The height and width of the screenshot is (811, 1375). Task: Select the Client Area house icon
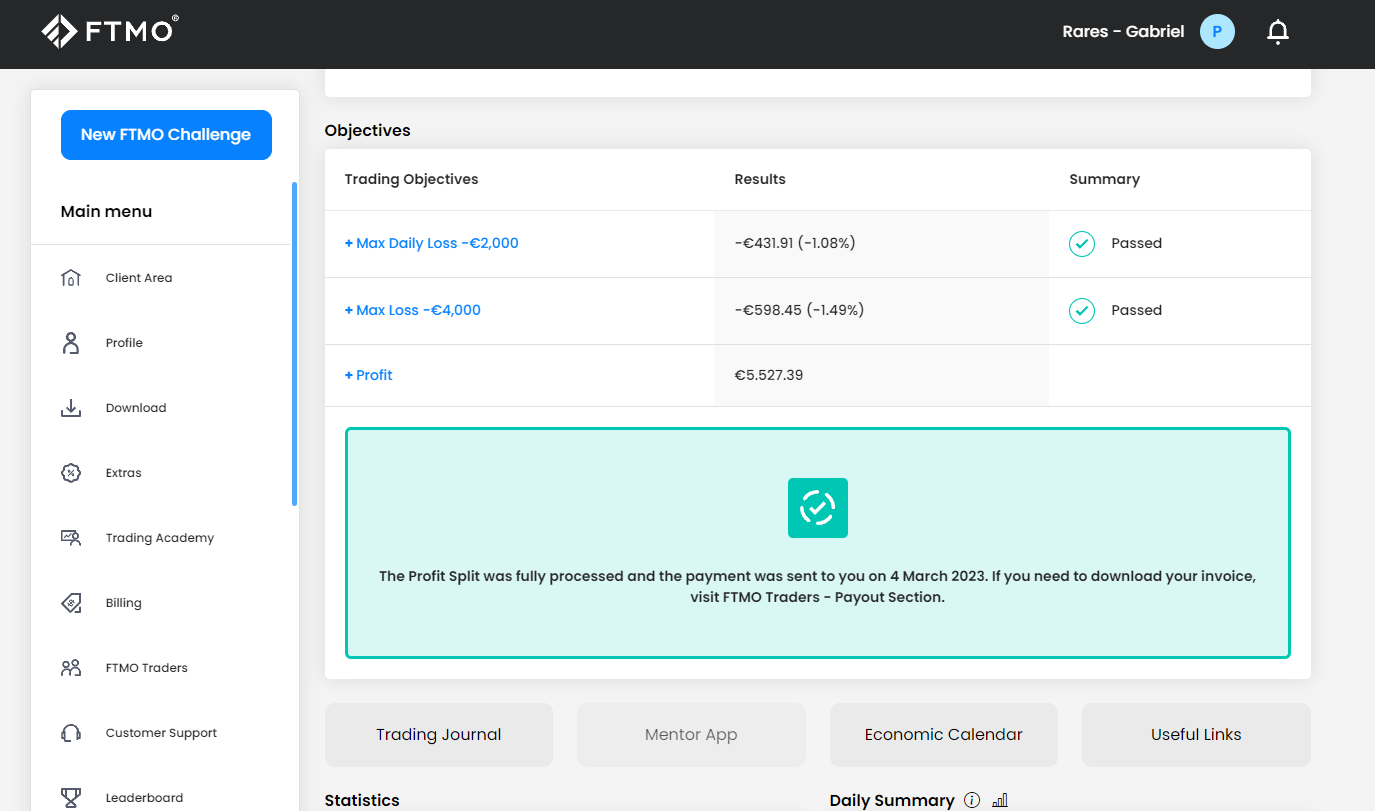pos(71,278)
